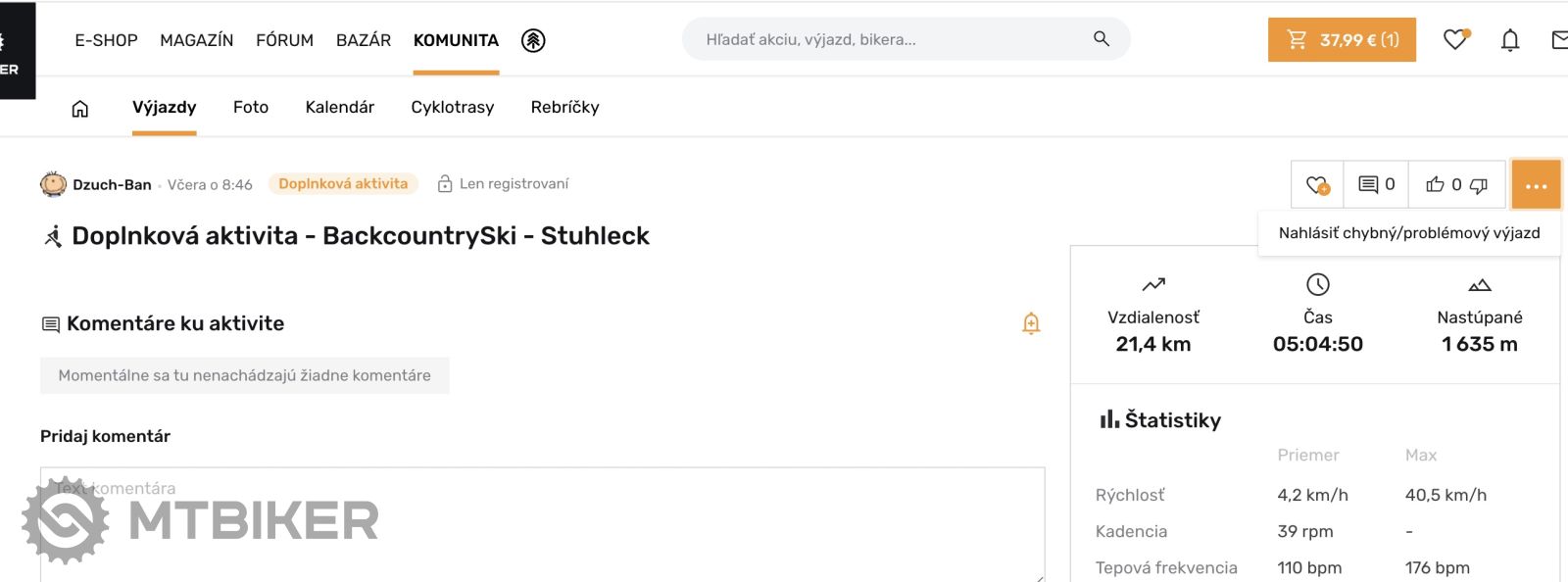The width and height of the screenshot is (1568, 582).
Task: Select 'Nahlásiť chybný/problémový výjazd' option
Action: 1409,233
